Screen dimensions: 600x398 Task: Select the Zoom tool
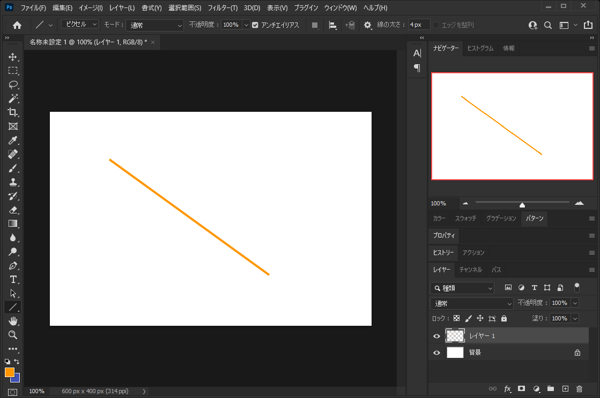tap(13, 335)
